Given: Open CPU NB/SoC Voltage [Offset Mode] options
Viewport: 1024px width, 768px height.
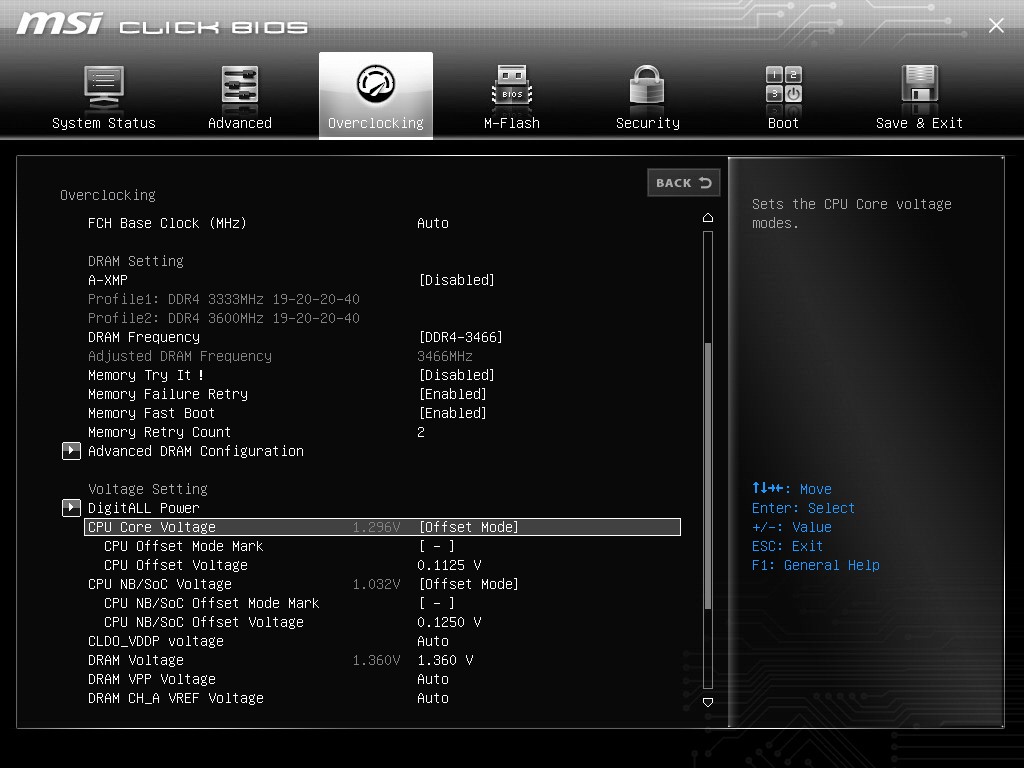Looking at the screenshot, I should [468, 584].
